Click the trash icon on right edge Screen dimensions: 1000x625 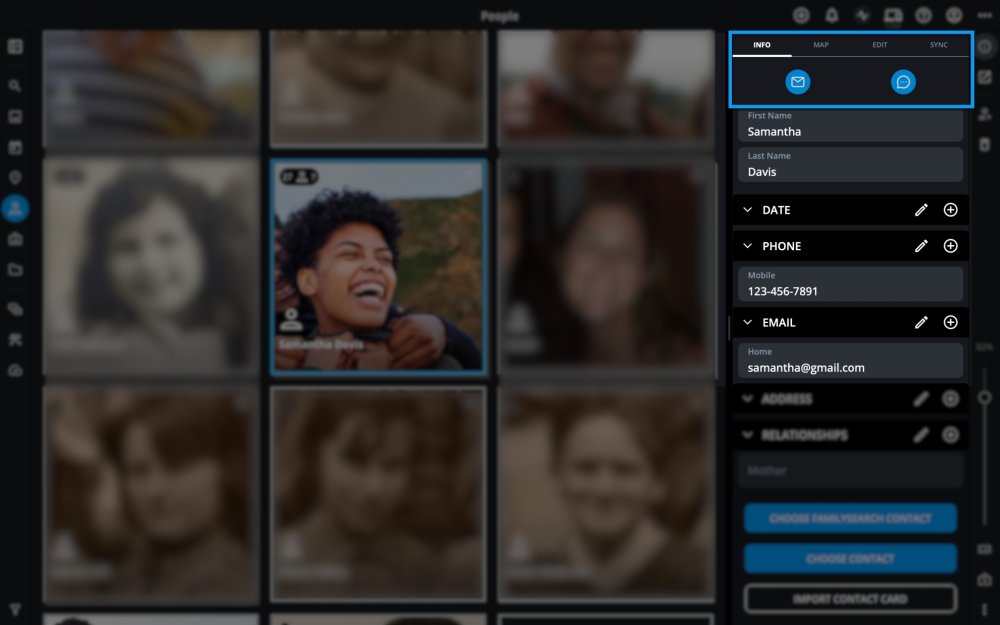click(985, 145)
